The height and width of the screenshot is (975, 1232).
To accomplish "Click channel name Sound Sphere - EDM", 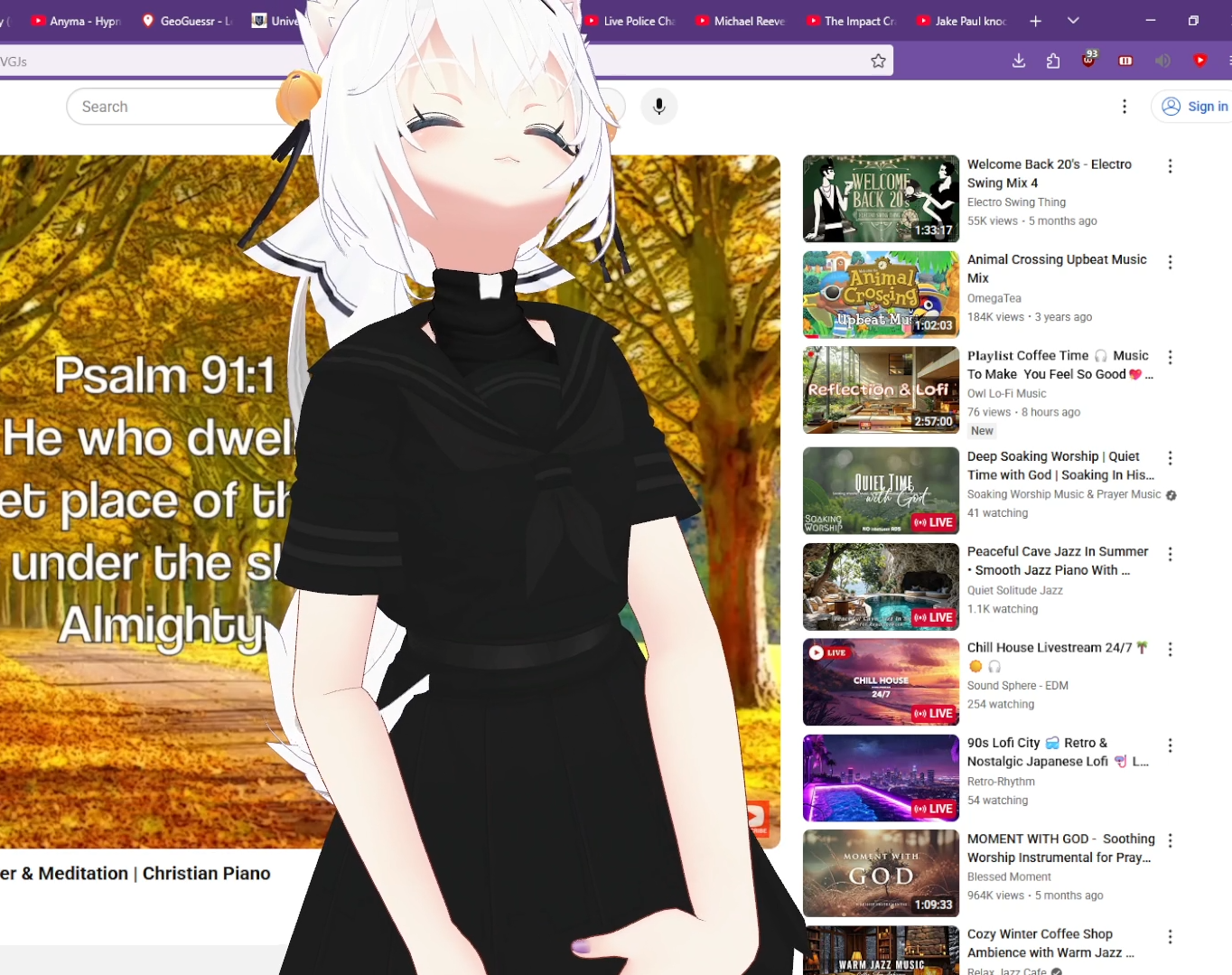I will coord(1018,686).
